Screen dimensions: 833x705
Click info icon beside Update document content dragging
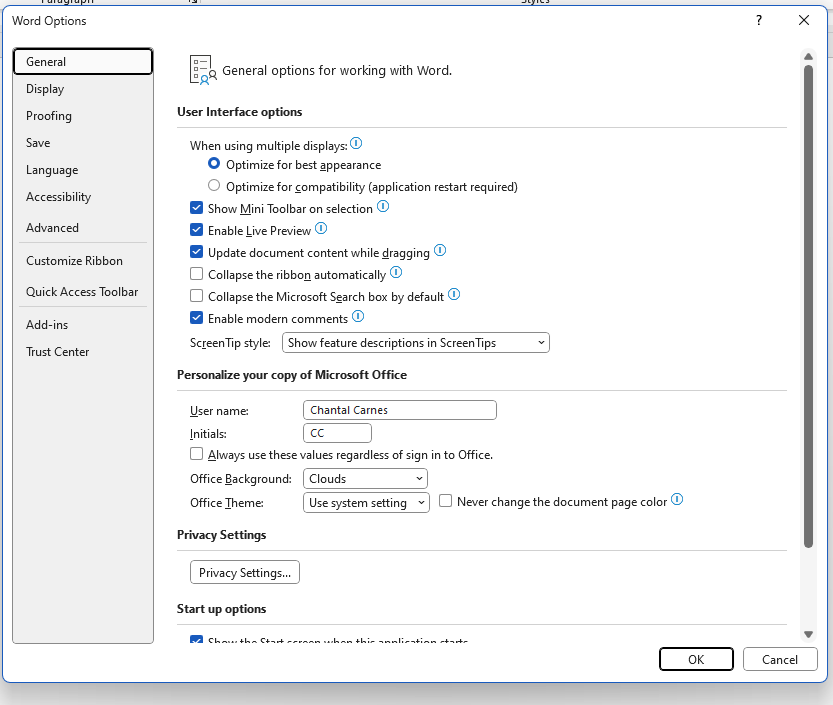tap(440, 250)
